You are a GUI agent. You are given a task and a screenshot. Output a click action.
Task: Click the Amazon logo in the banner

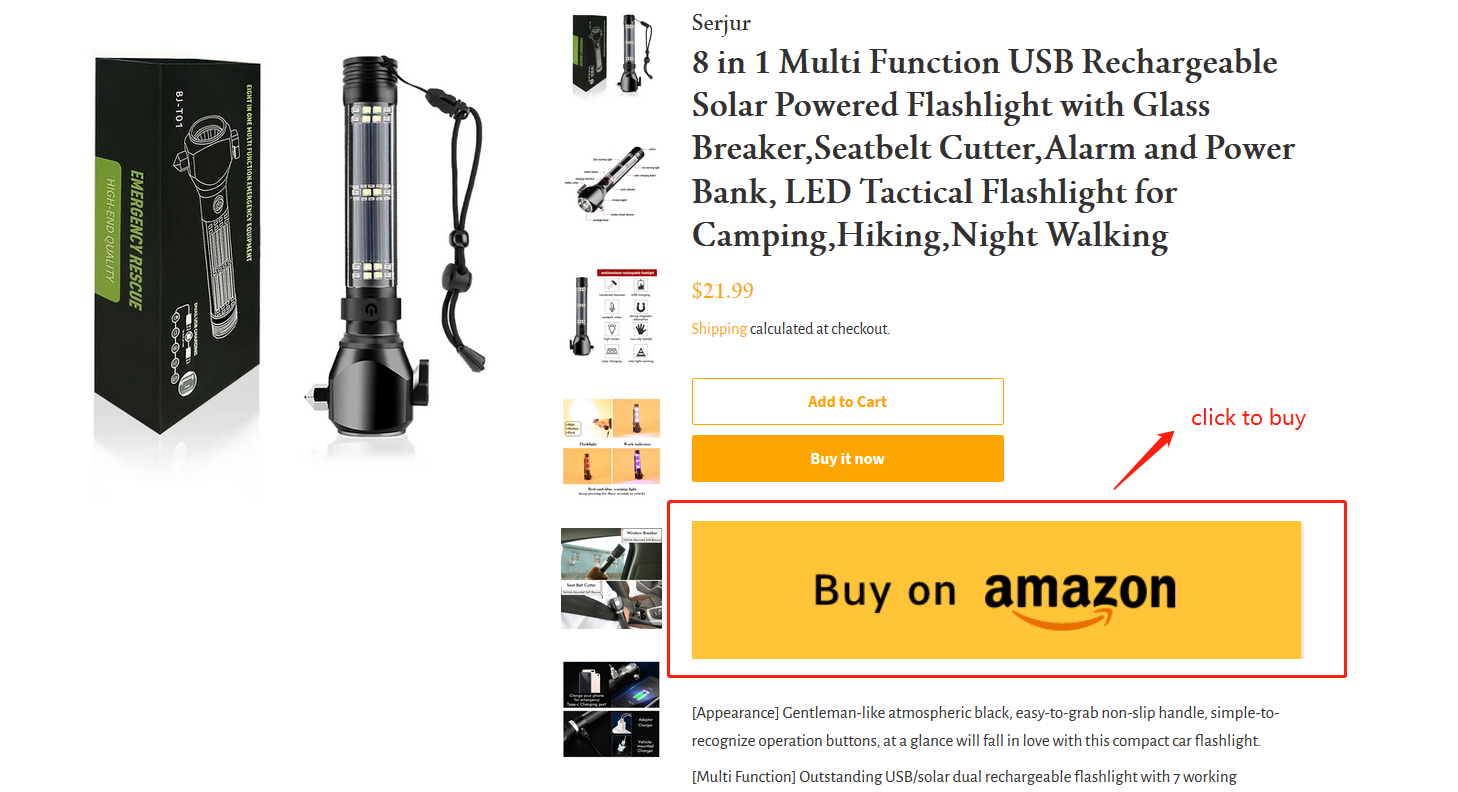point(1080,597)
